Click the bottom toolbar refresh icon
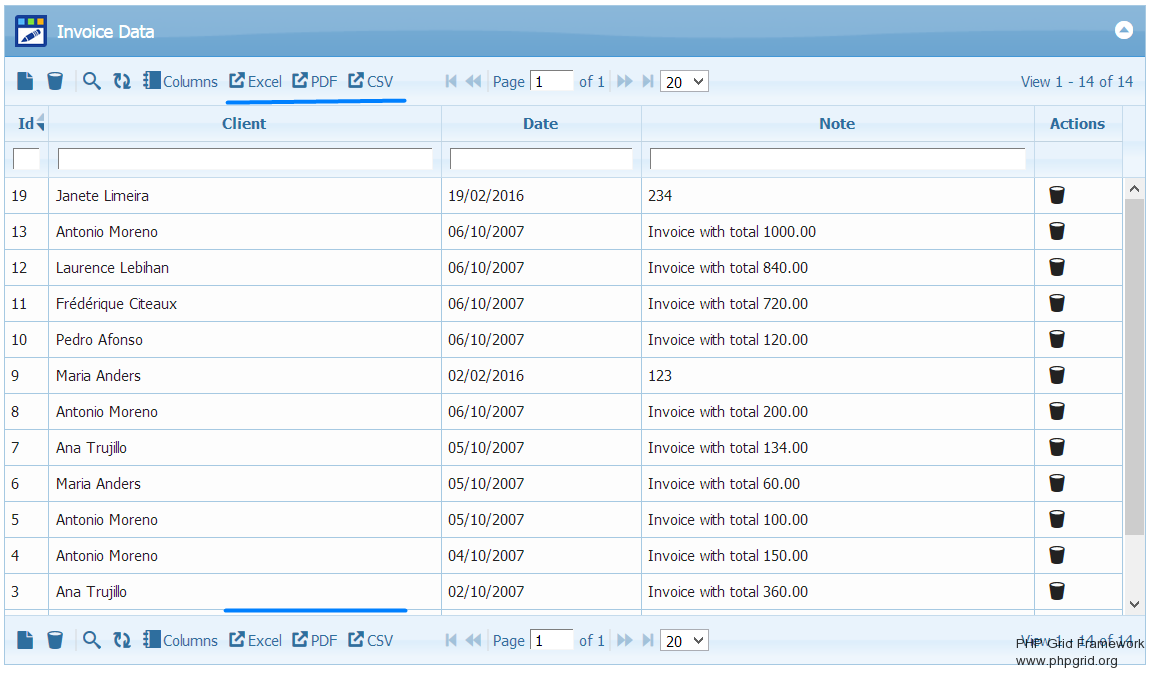1150x673 pixels. coord(122,640)
